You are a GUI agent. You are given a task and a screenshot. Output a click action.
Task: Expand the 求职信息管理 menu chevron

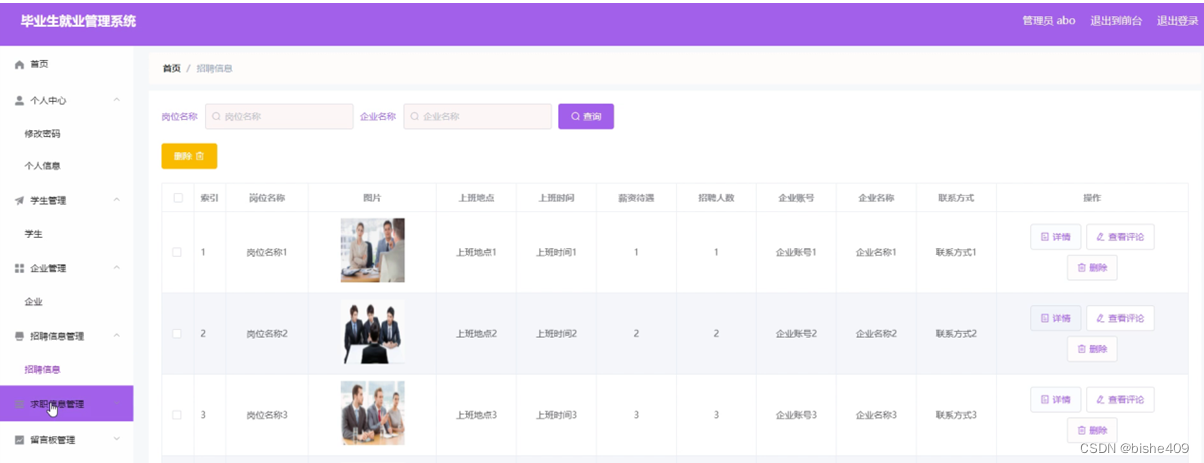coord(116,404)
